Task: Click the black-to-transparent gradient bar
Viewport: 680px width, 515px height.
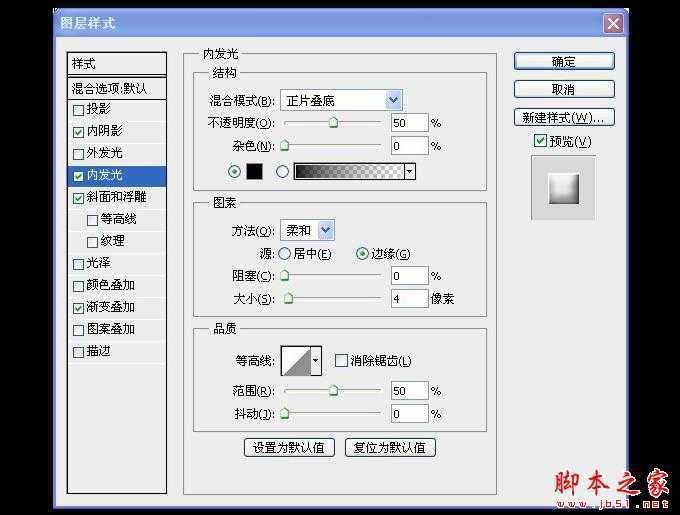Action: click(x=349, y=172)
